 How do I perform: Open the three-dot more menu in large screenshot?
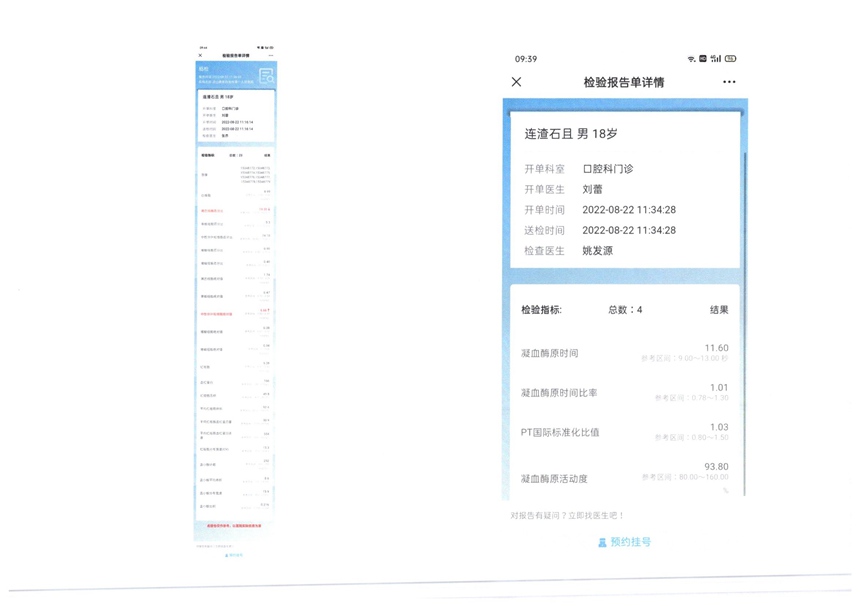coord(729,82)
